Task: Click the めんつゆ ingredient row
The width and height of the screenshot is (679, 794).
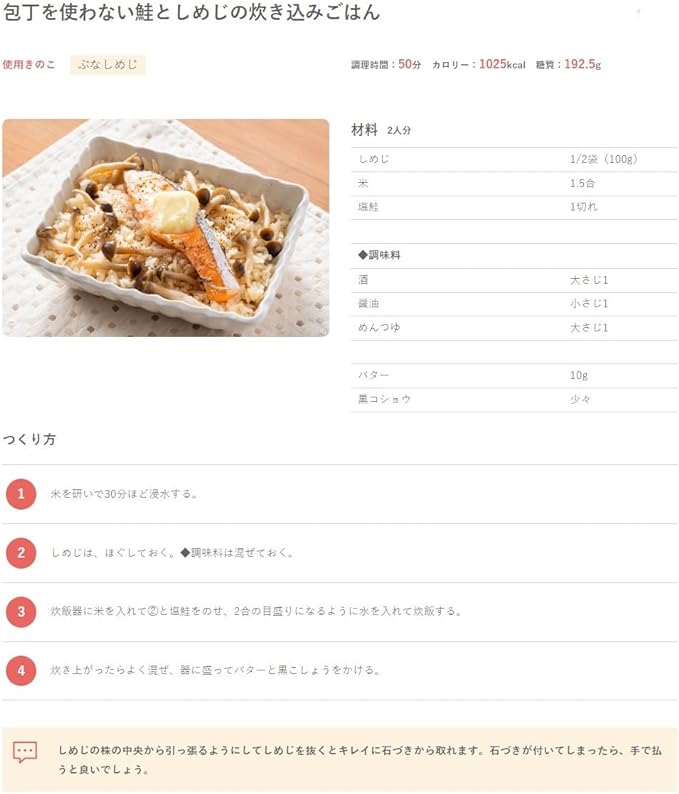Action: pos(514,328)
